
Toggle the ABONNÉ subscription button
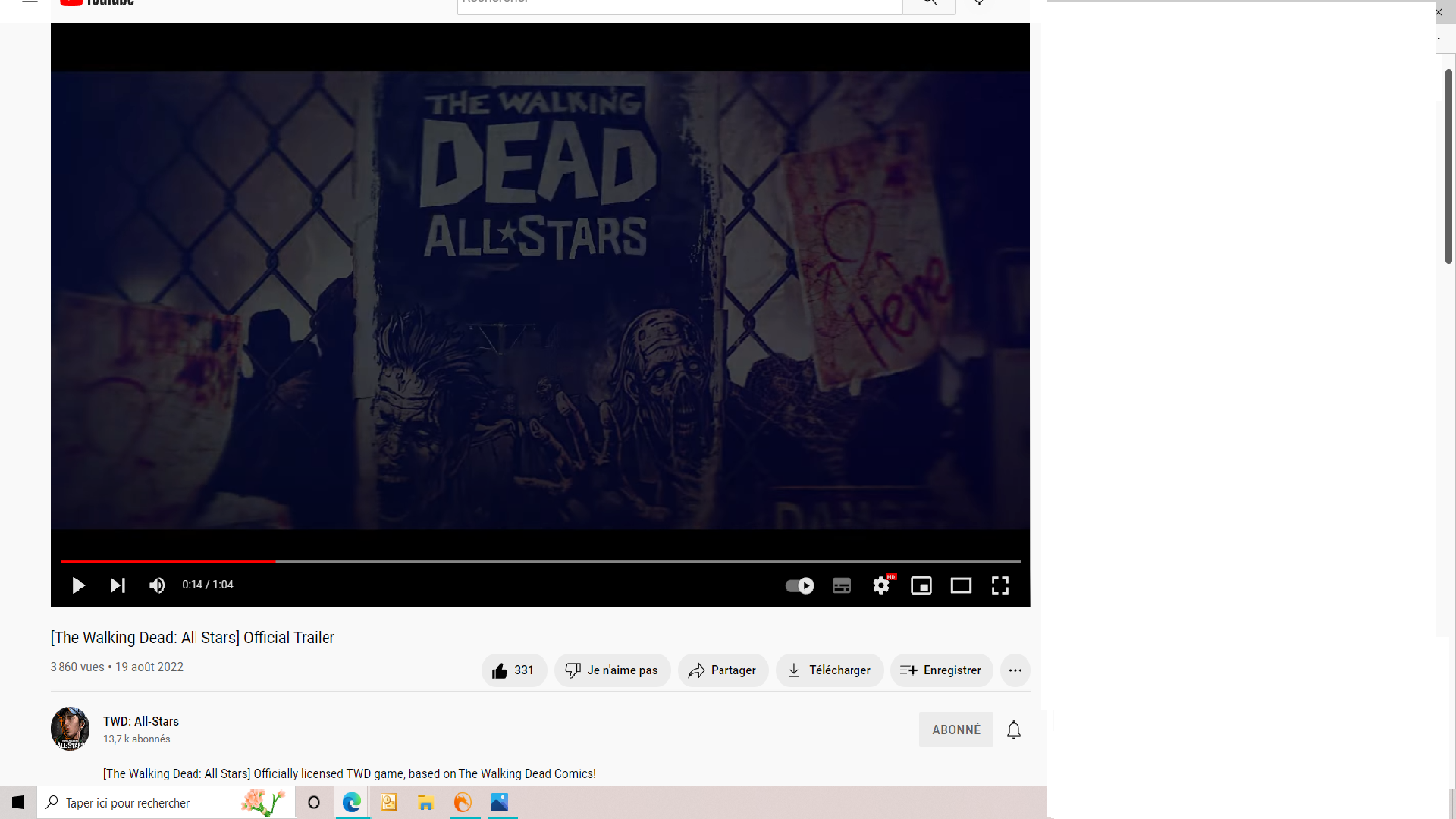coord(955,730)
